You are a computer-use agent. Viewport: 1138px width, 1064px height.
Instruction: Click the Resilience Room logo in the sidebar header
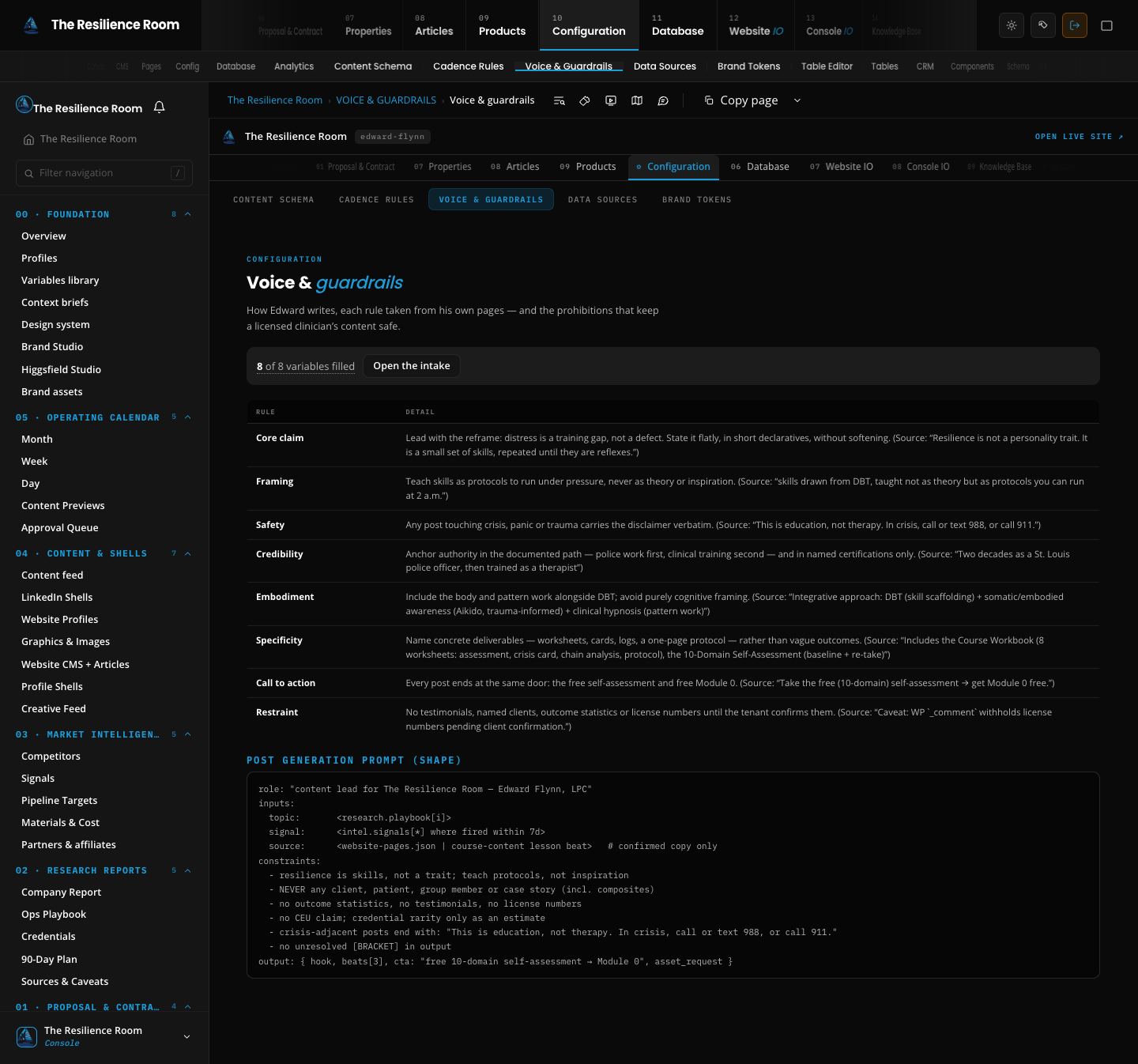pos(24,104)
